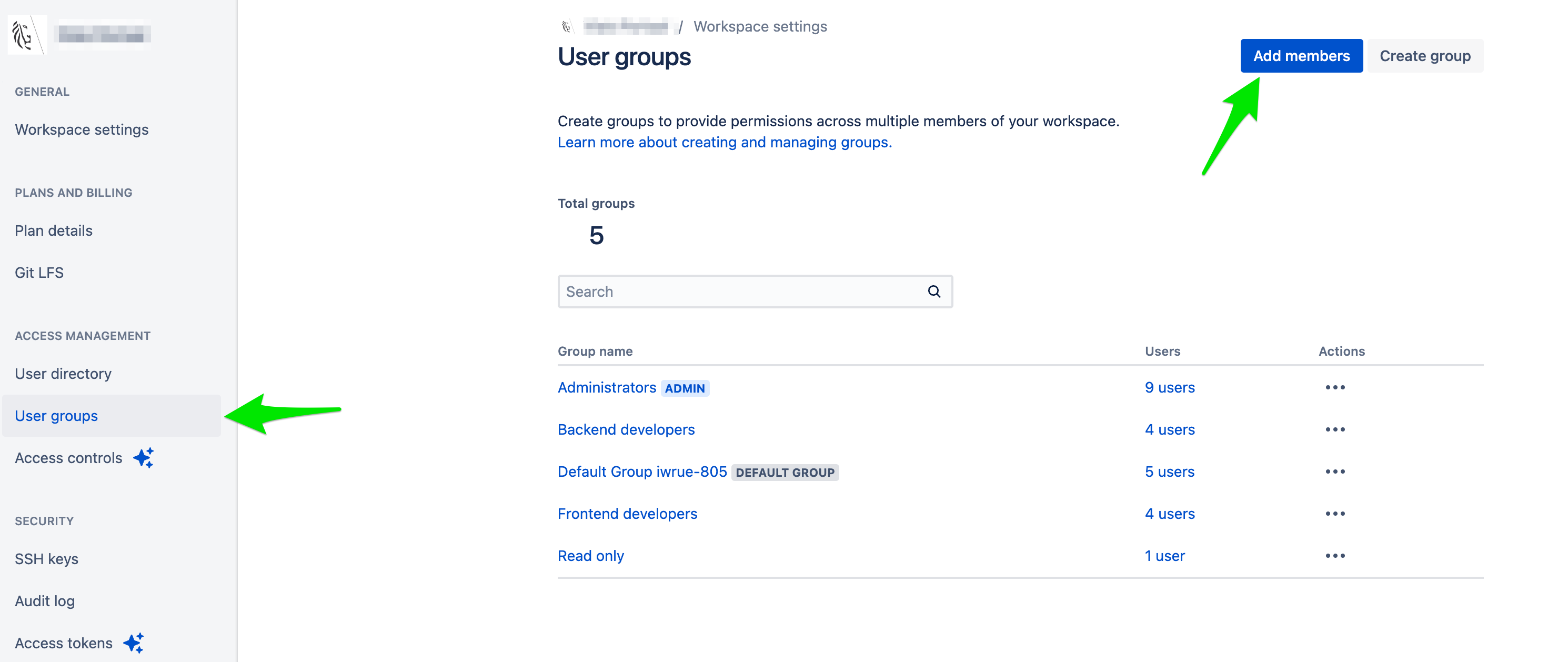This screenshot has width=1568, height=662.
Task: Click the Add members button
Action: [1301, 55]
